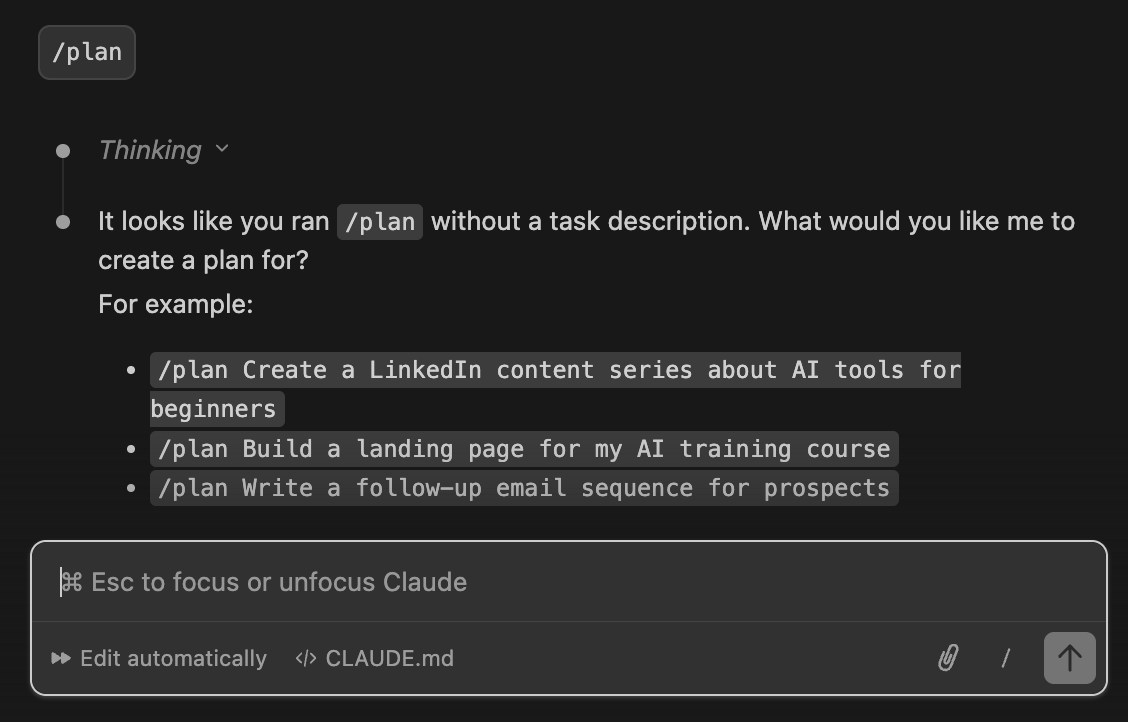Select the follow-up email sequence example
Screen dimensions: 1128x722
click(523, 488)
